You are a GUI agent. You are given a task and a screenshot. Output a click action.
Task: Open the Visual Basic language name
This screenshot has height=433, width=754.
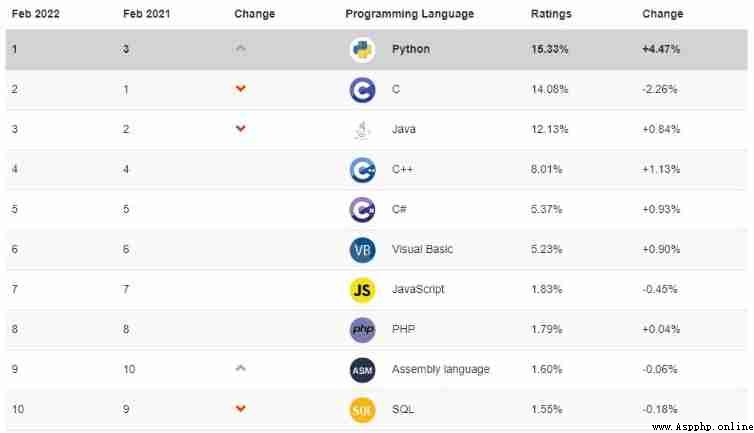point(422,249)
